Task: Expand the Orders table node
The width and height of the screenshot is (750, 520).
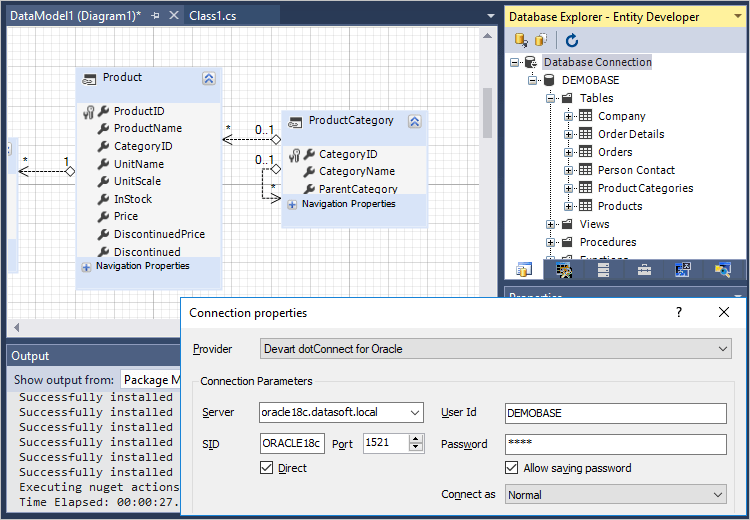Action: pos(568,153)
